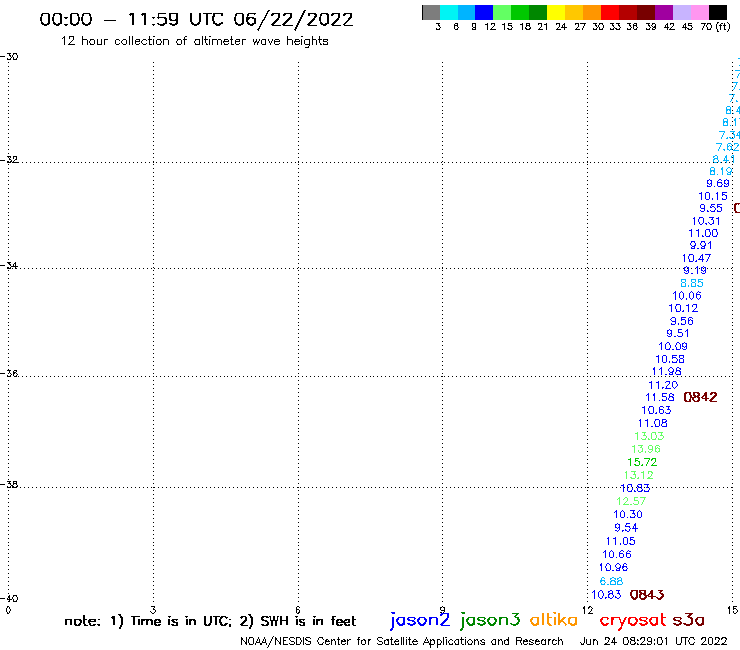Select the light blue value 7.62
Screen dimensions: 740x650
[x=727, y=147]
